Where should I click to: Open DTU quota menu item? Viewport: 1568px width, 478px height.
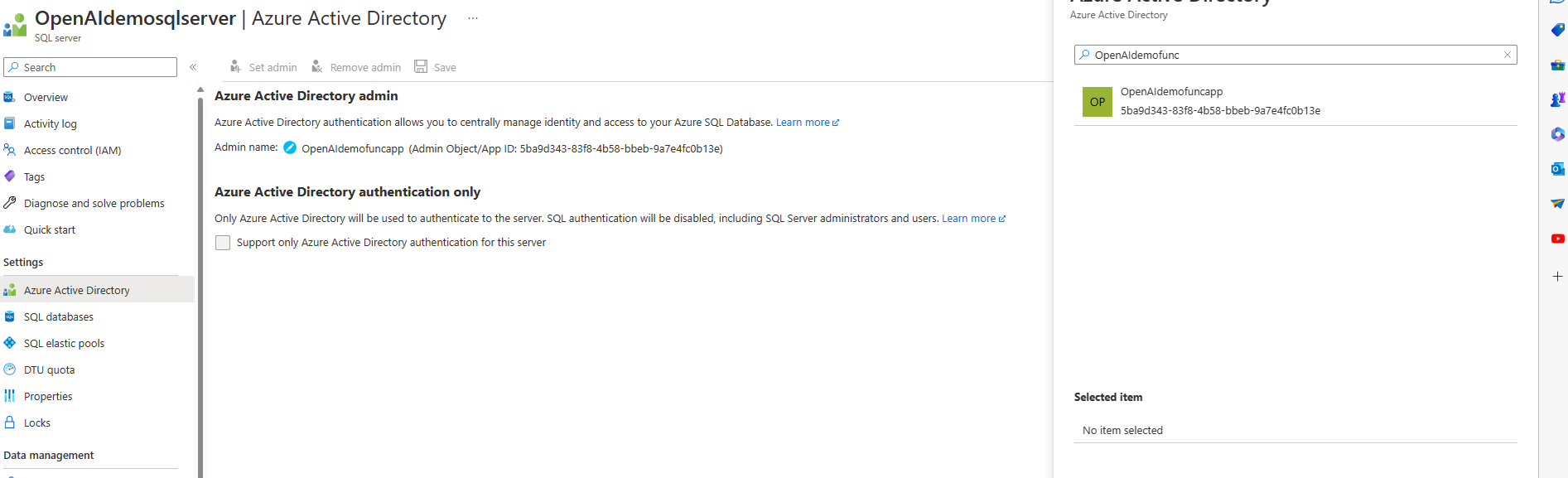(49, 369)
